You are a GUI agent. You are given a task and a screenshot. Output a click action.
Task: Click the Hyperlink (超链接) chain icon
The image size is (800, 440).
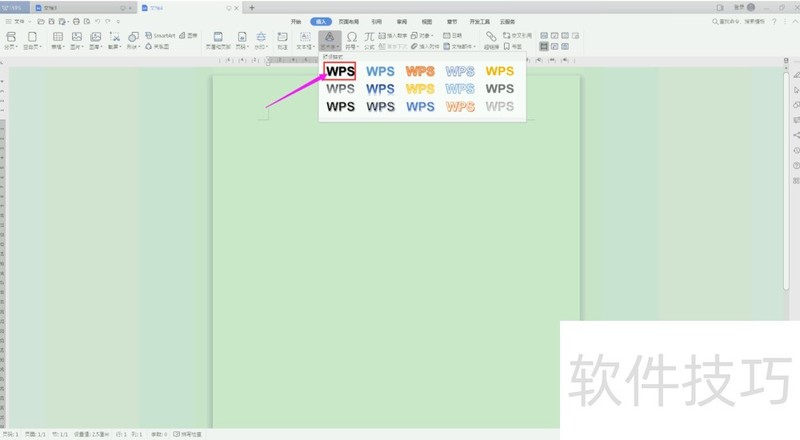point(491,40)
